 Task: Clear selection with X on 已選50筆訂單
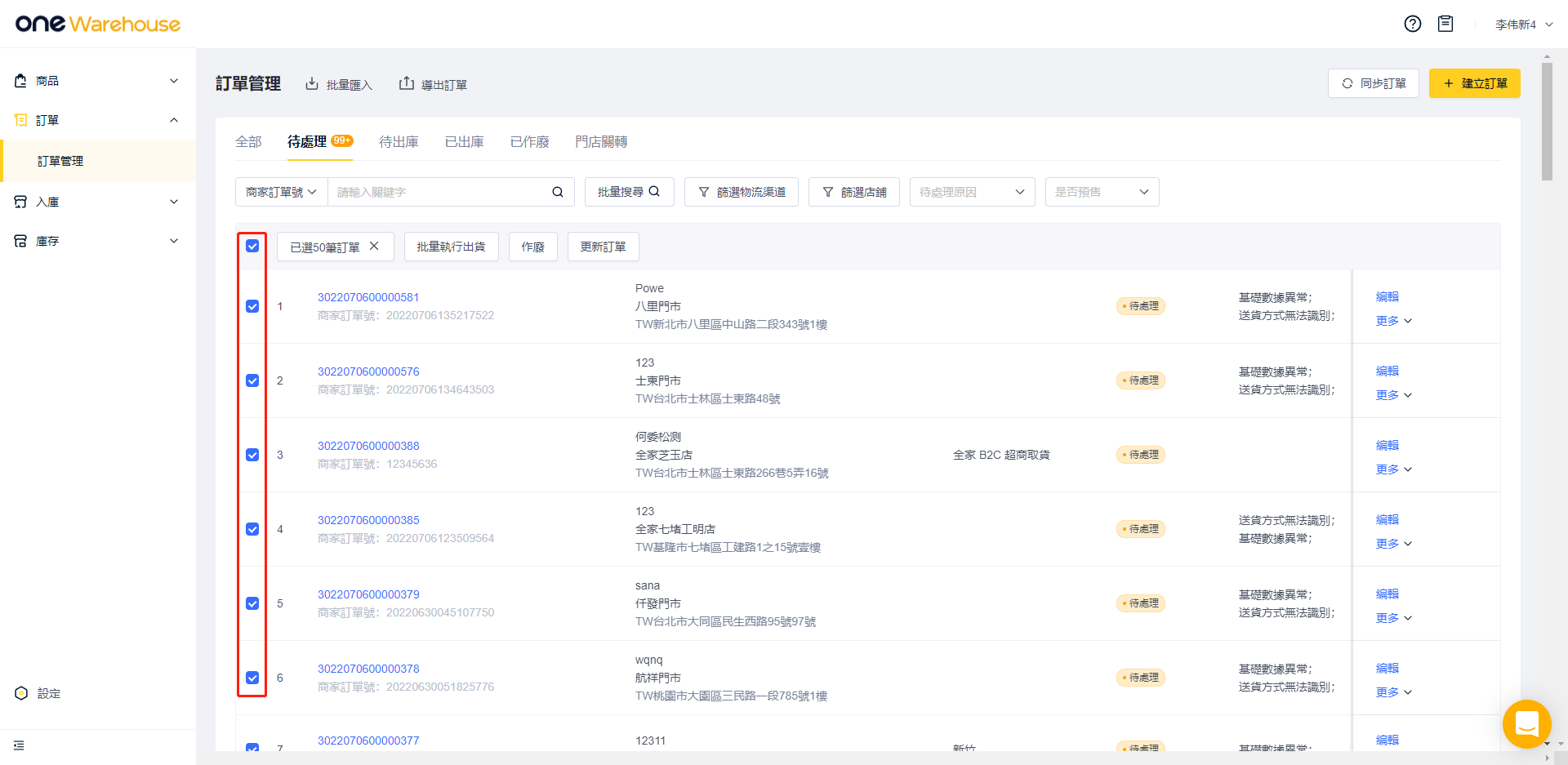tap(374, 246)
